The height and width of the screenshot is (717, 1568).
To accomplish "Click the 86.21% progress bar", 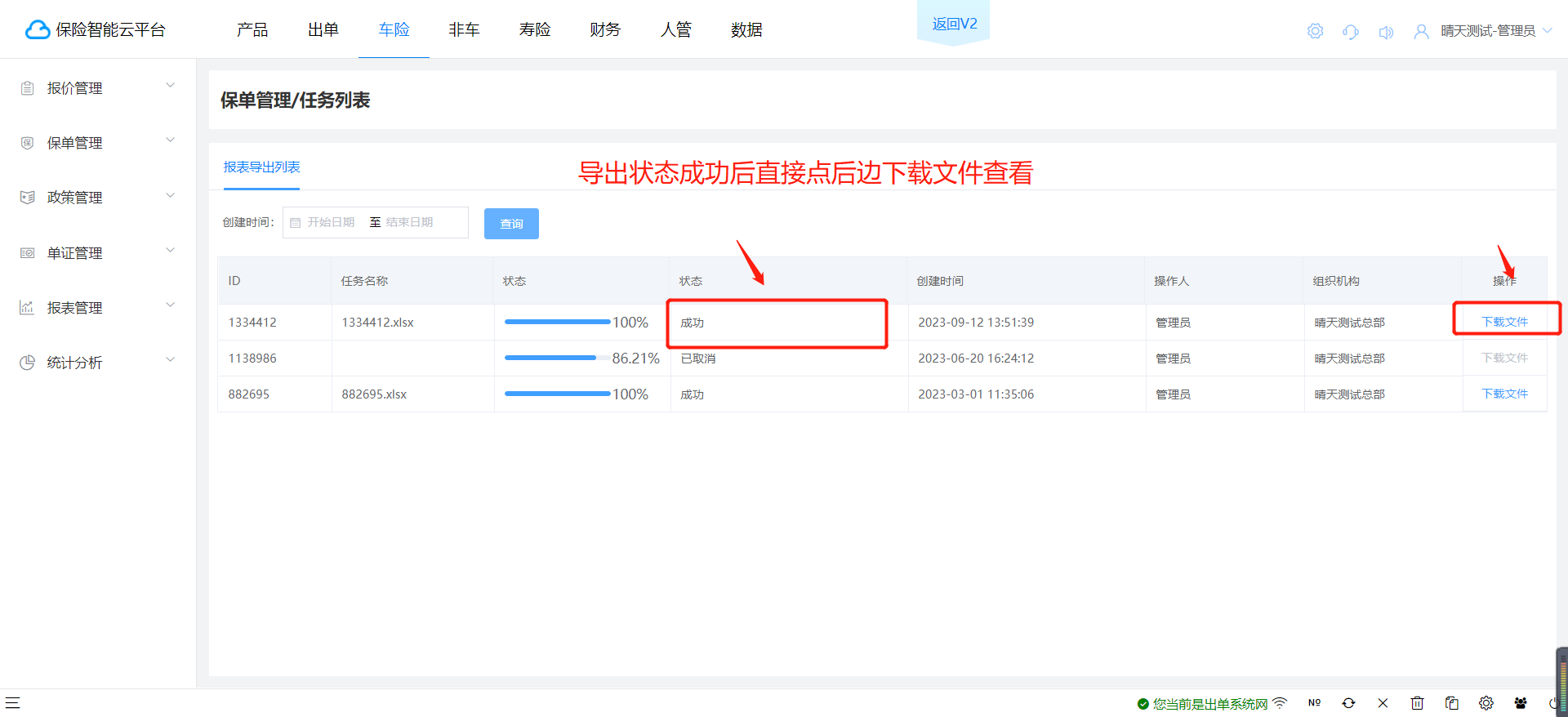I will (557, 358).
